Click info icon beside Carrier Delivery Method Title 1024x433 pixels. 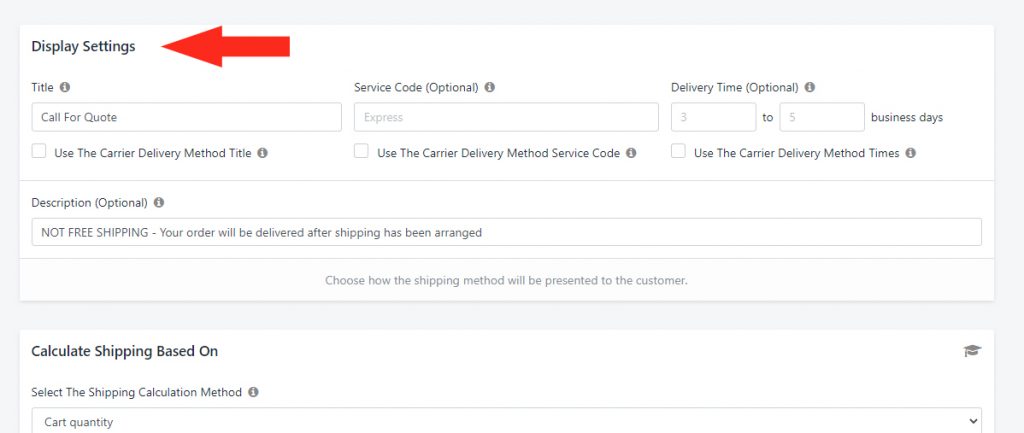click(x=263, y=153)
